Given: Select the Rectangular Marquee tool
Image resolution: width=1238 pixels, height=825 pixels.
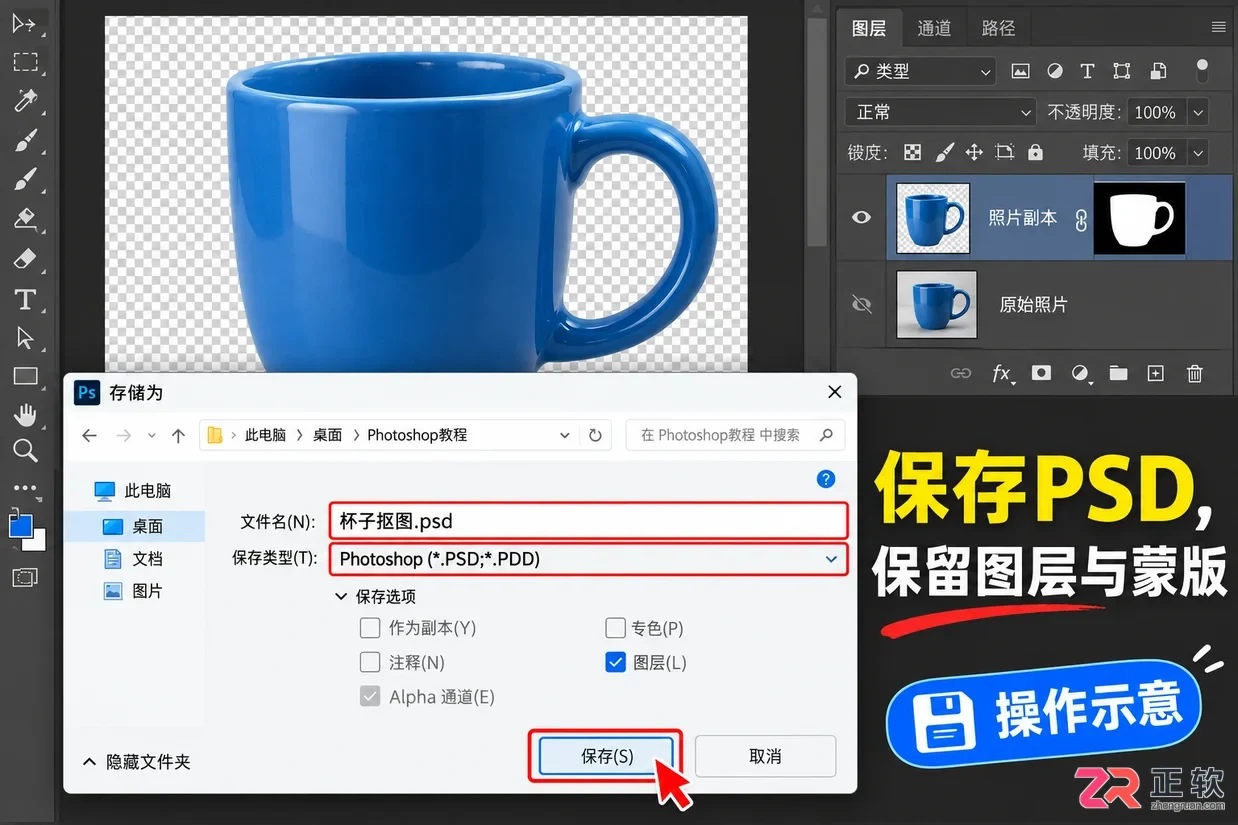Looking at the screenshot, I should point(25,62).
